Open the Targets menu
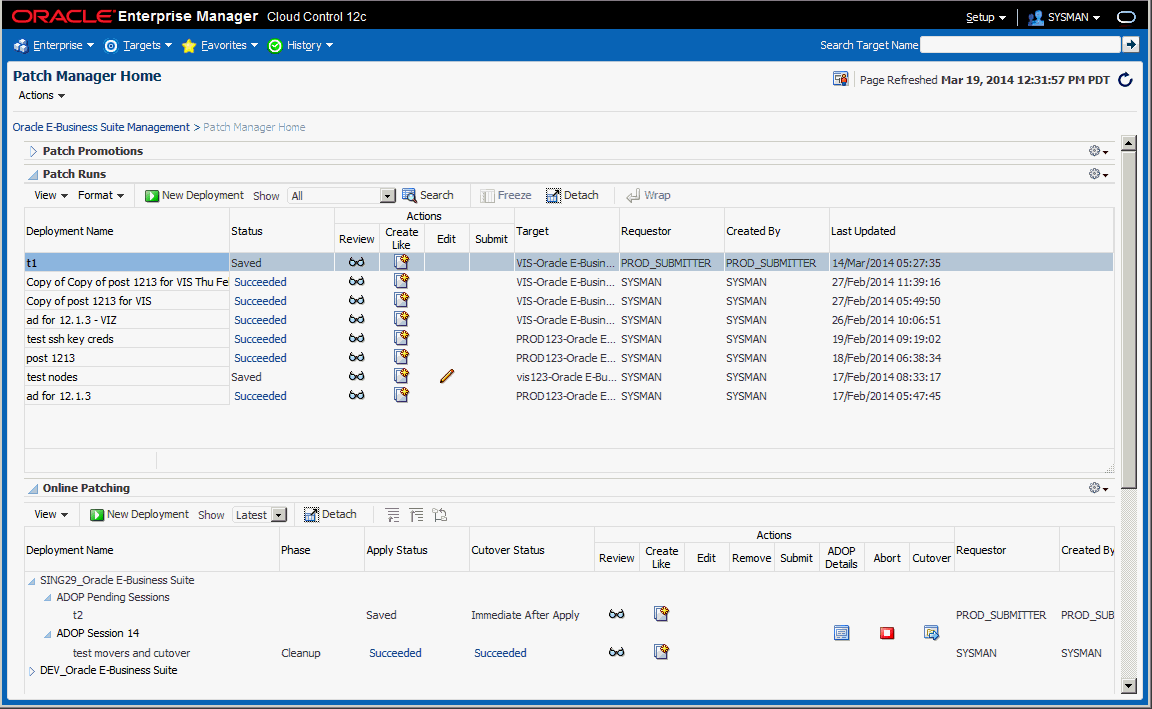Image resolution: width=1152 pixels, height=709 pixels. coord(138,46)
